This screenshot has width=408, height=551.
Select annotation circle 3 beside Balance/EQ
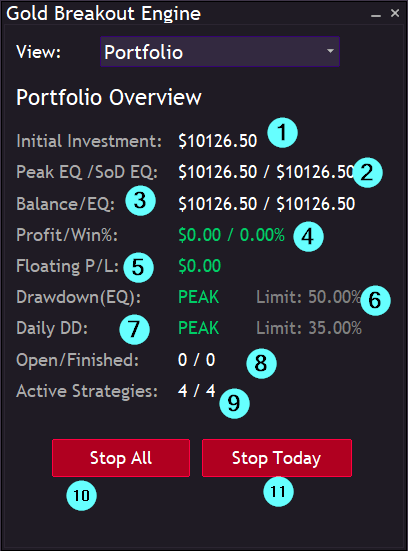pyautogui.click(x=140, y=201)
